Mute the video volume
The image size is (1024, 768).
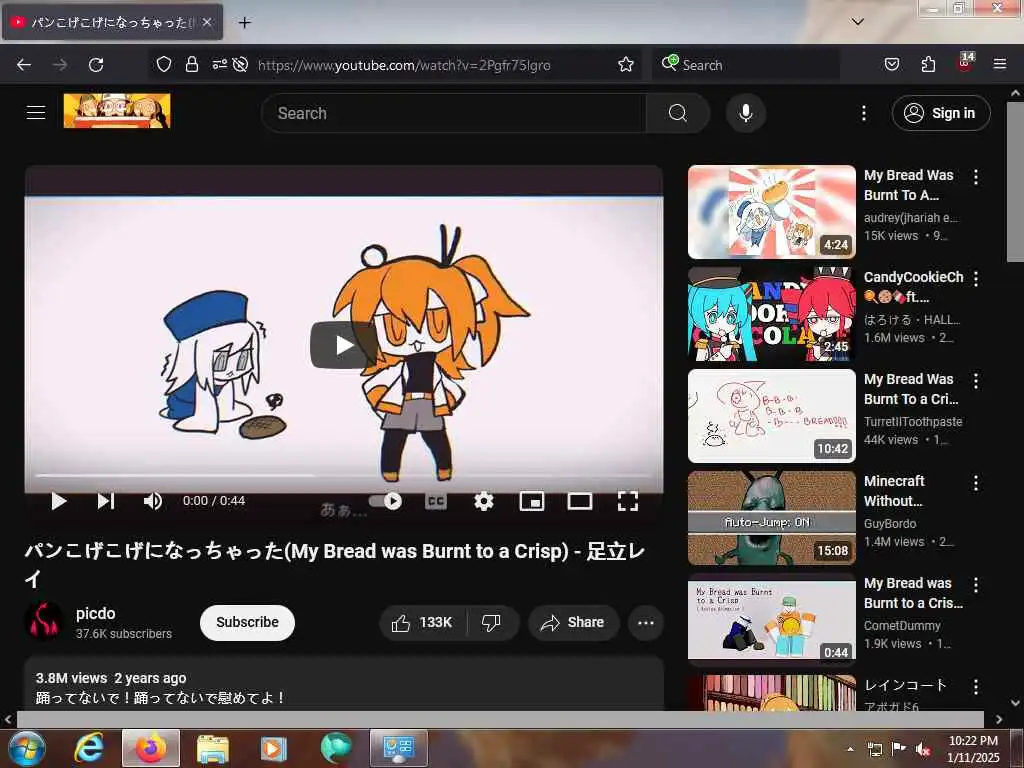point(152,501)
